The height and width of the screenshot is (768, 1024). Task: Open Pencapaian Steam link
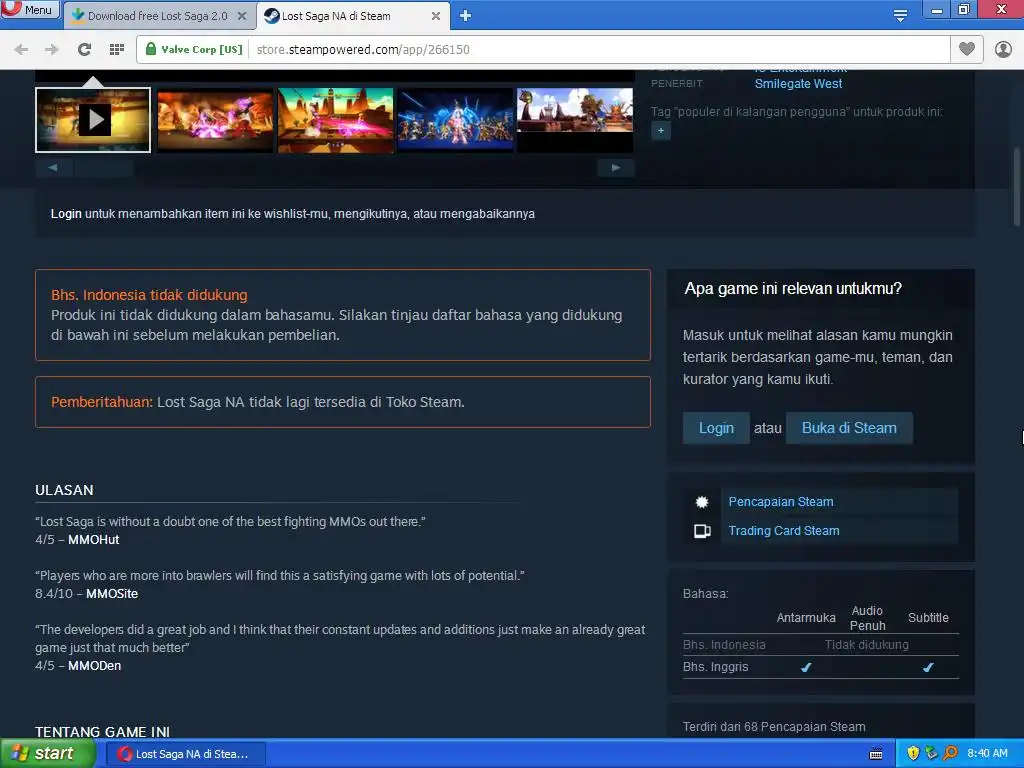coord(780,502)
